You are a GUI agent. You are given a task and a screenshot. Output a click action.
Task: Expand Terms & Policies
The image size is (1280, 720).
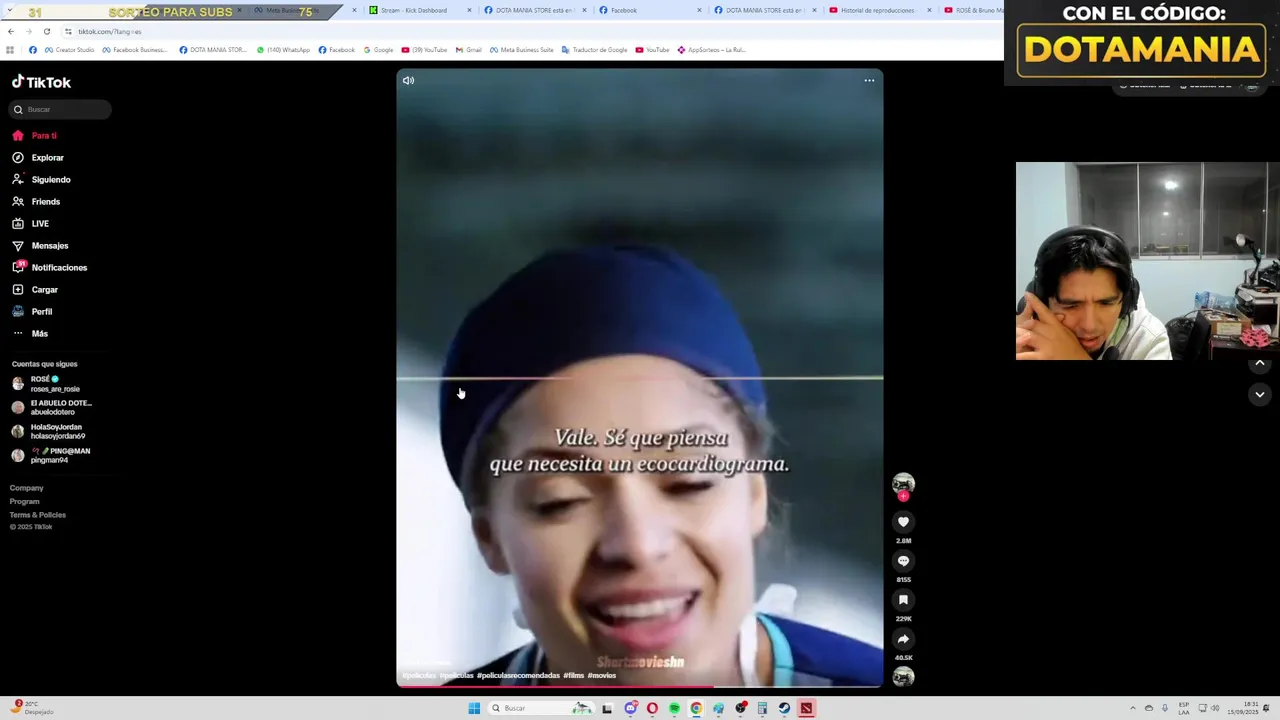tap(38, 514)
